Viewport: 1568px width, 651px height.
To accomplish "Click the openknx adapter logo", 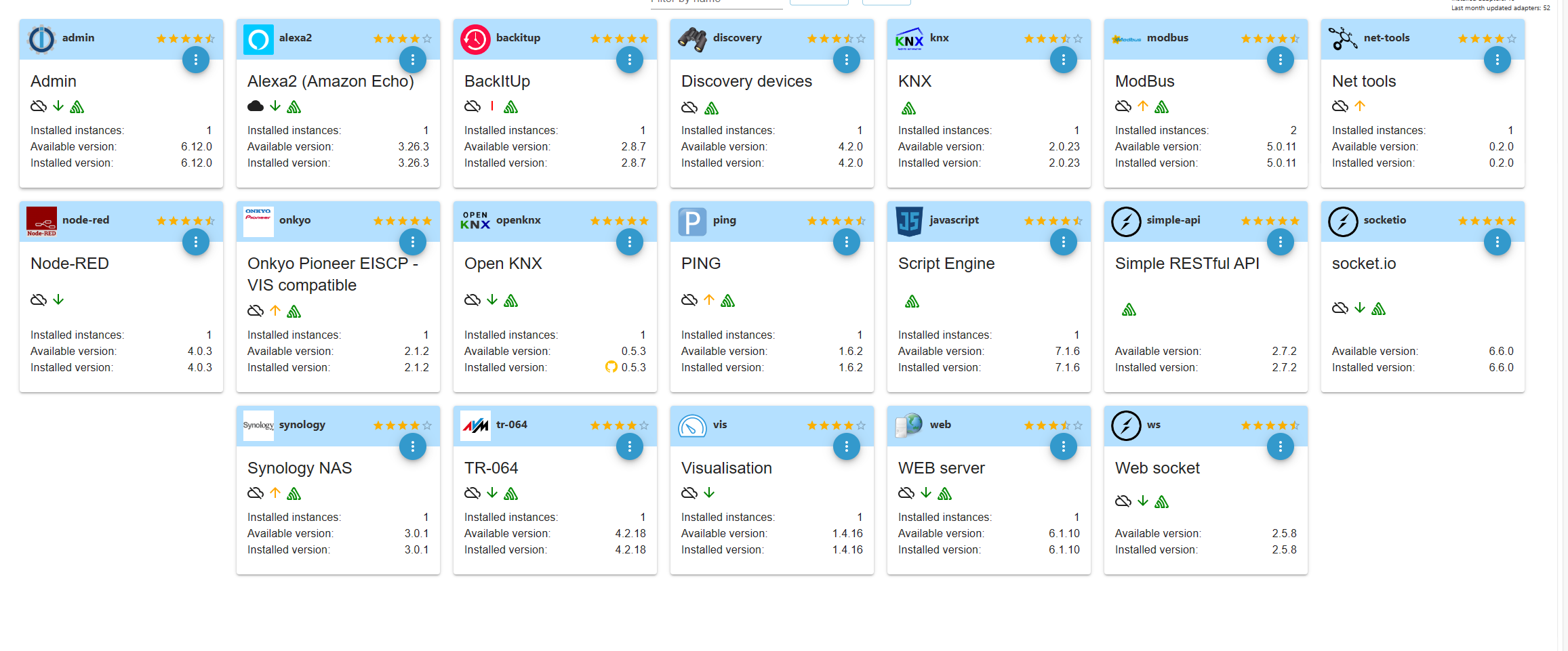I will point(475,222).
